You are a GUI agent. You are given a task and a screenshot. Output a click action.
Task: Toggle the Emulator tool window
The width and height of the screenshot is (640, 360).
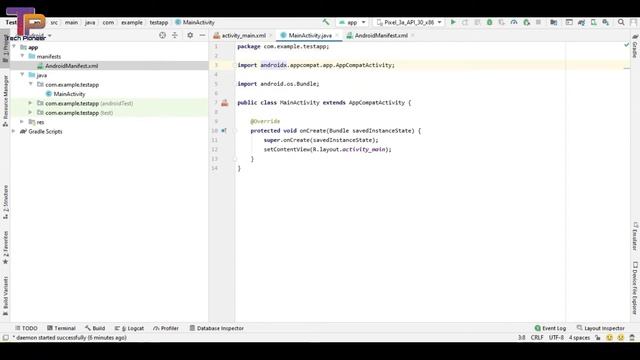point(635,236)
